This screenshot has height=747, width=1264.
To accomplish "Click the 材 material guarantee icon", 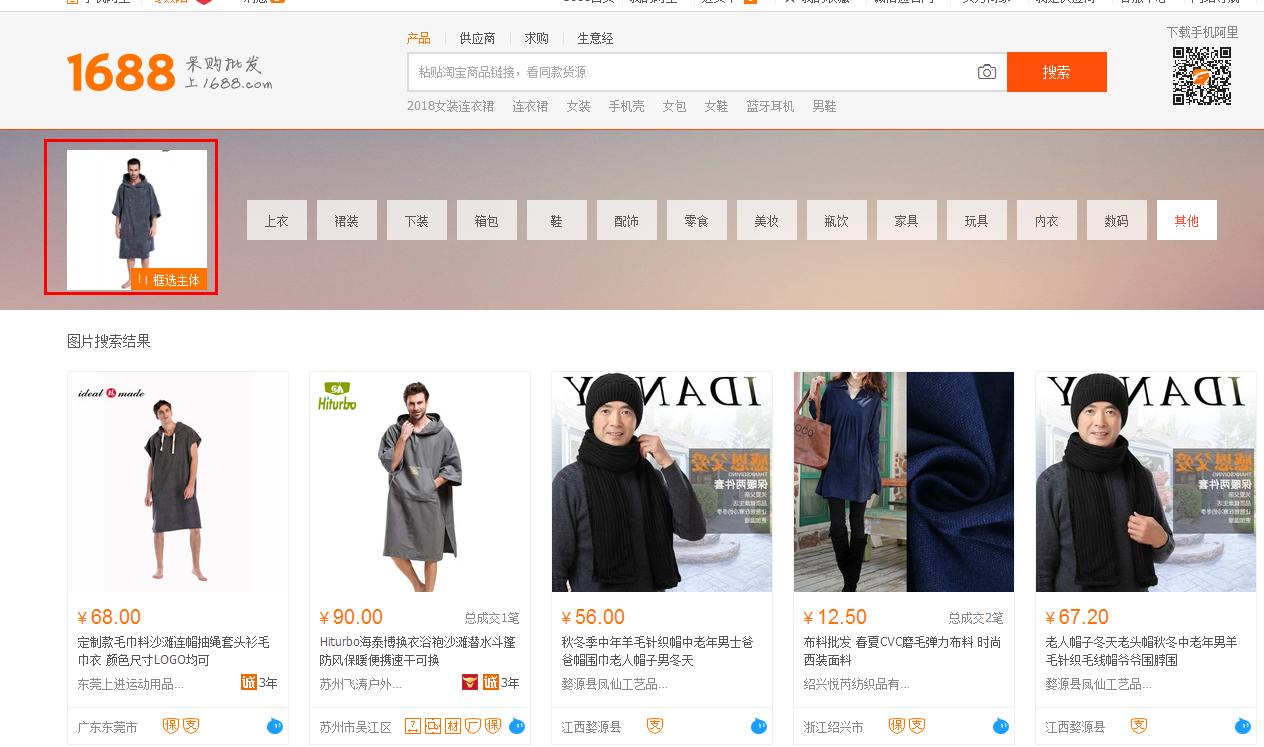I will tap(453, 726).
